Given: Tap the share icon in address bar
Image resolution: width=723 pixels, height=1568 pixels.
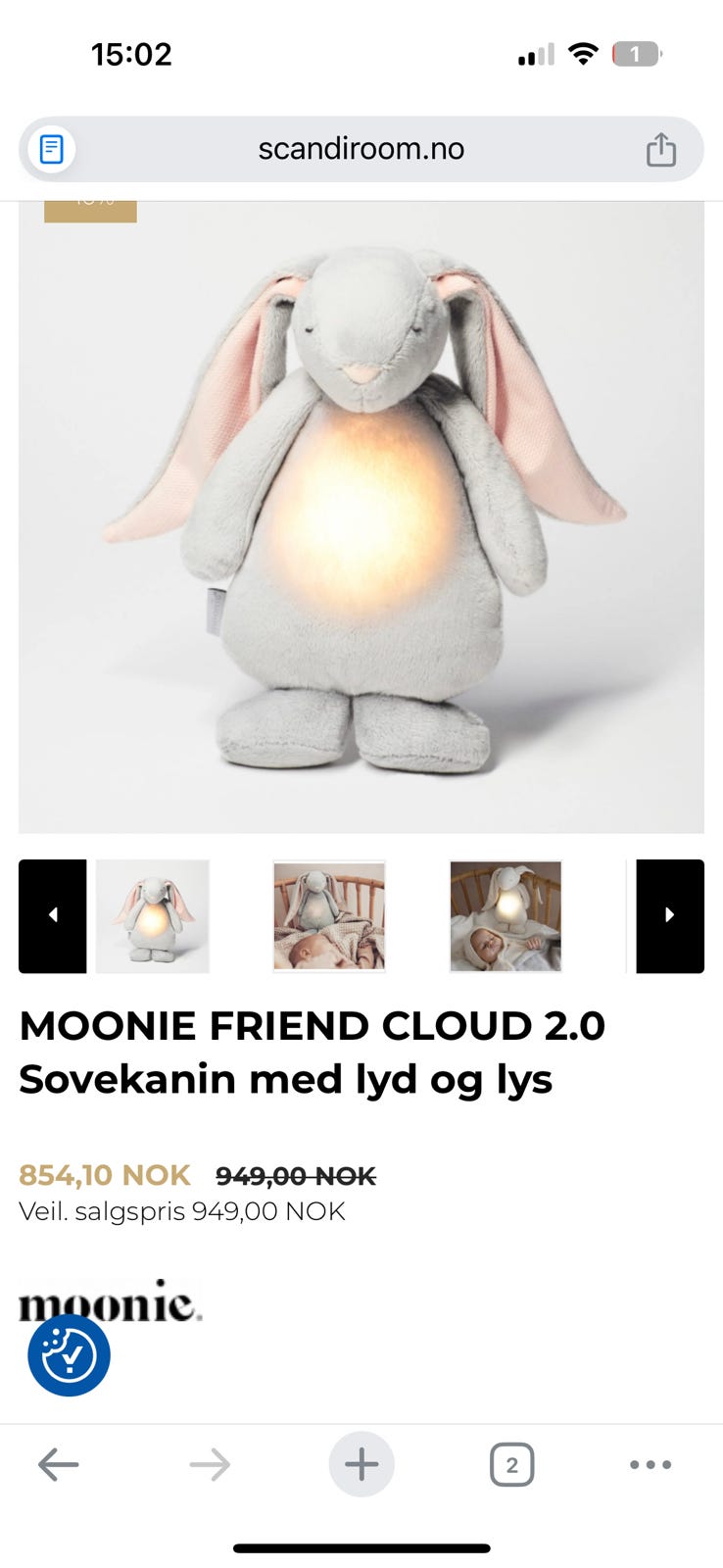Looking at the screenshot, I should pos(661,150).
